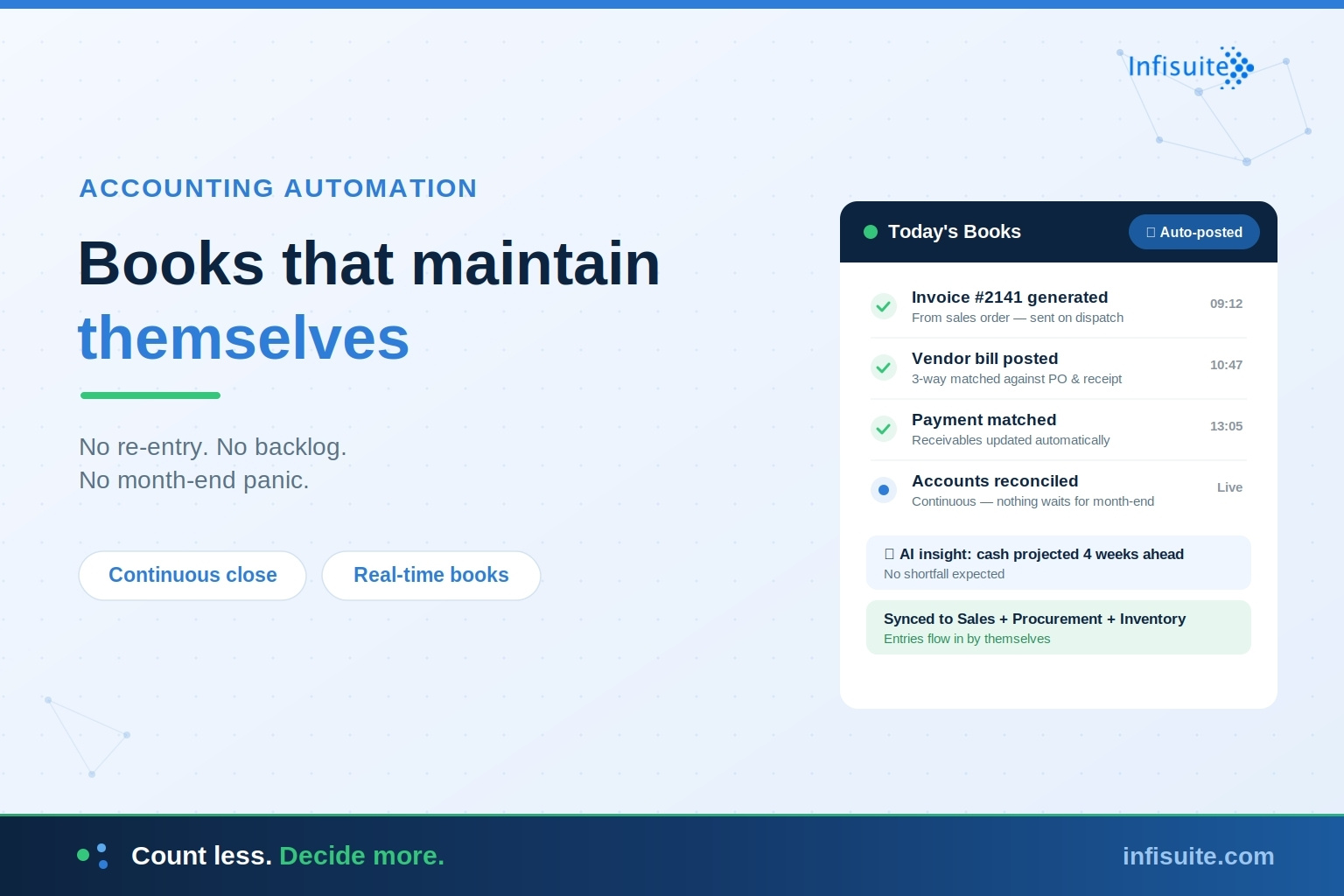Viewport: 1344px width, 896px height.
Task: Click Continuous — nothing waits for month-end
Action: [1032, 501]
